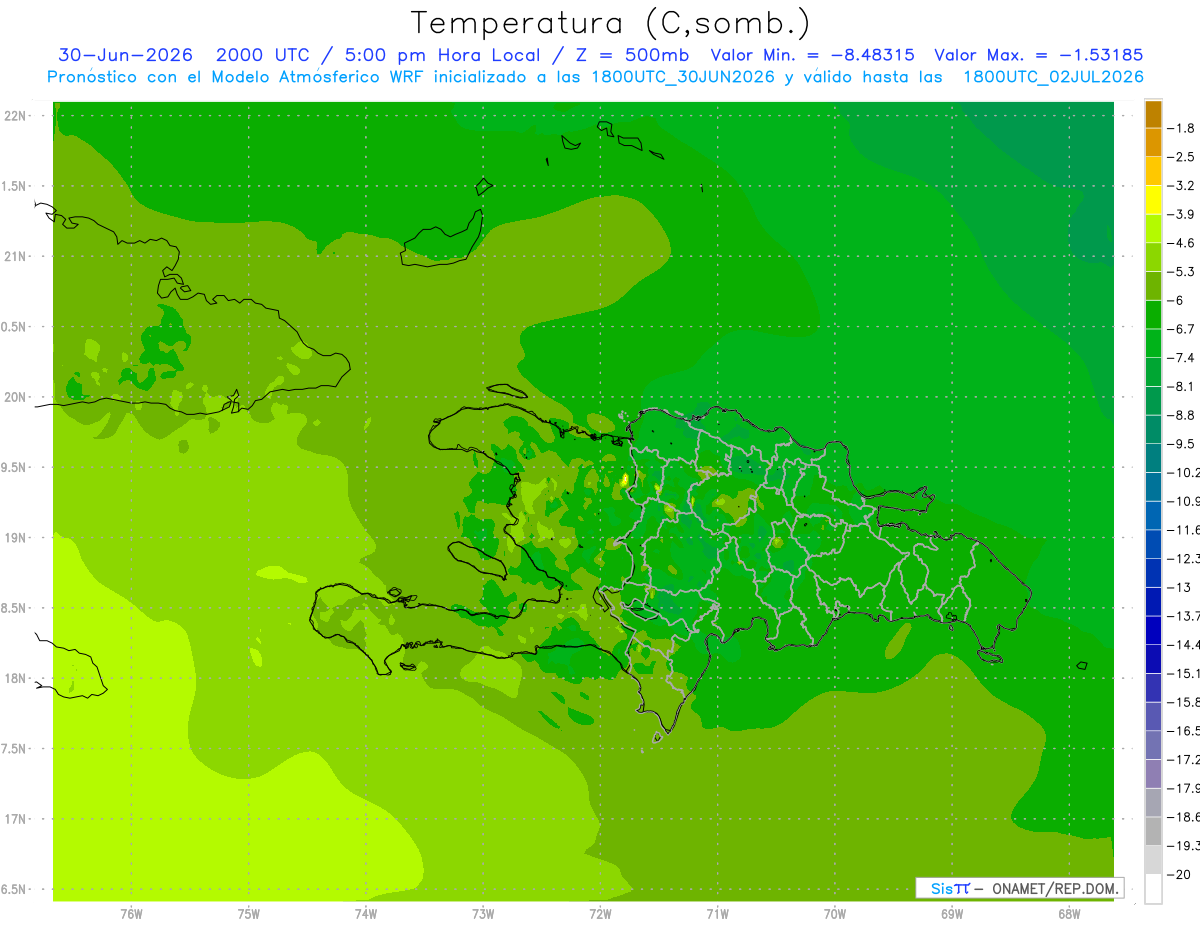Image resolution: width=1200 pixels, height=927 pixels.
Task: Click the "76W" longitude label
Action: click(131, 914)
